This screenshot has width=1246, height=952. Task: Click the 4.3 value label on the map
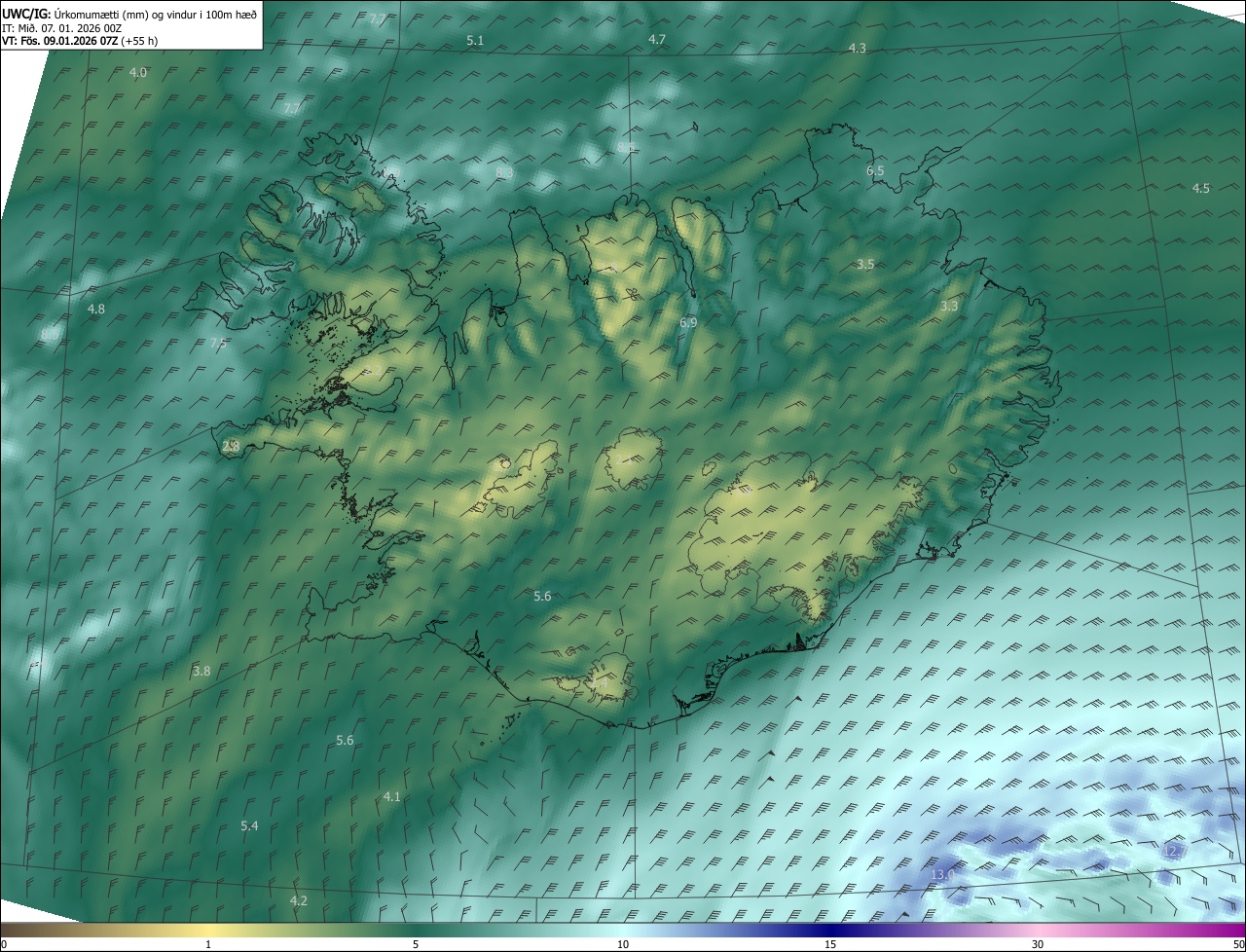pyautogui.click(x=857, y=48)
